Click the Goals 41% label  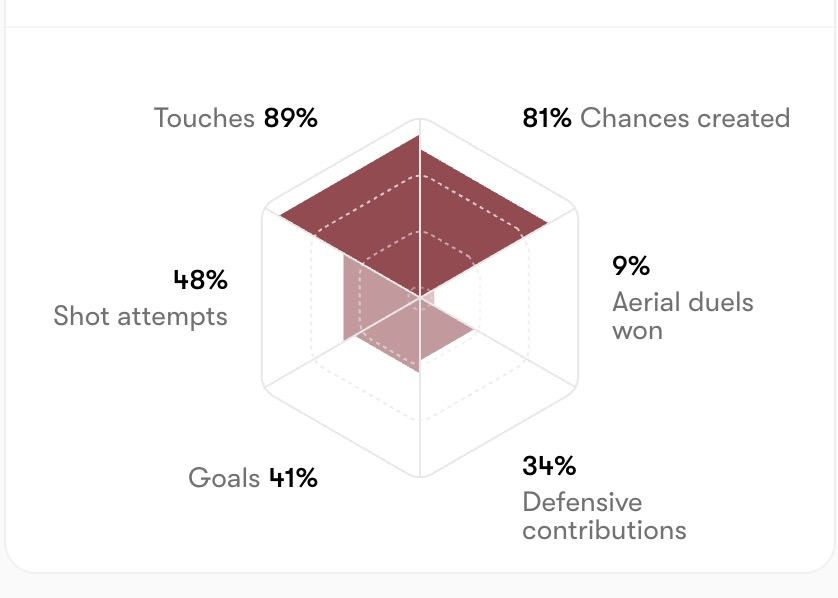pyautogui.click(x=253, y=478)
